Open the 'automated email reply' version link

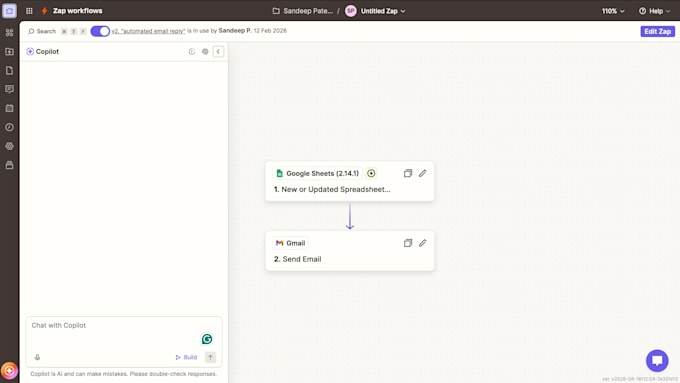pos(148,31)
